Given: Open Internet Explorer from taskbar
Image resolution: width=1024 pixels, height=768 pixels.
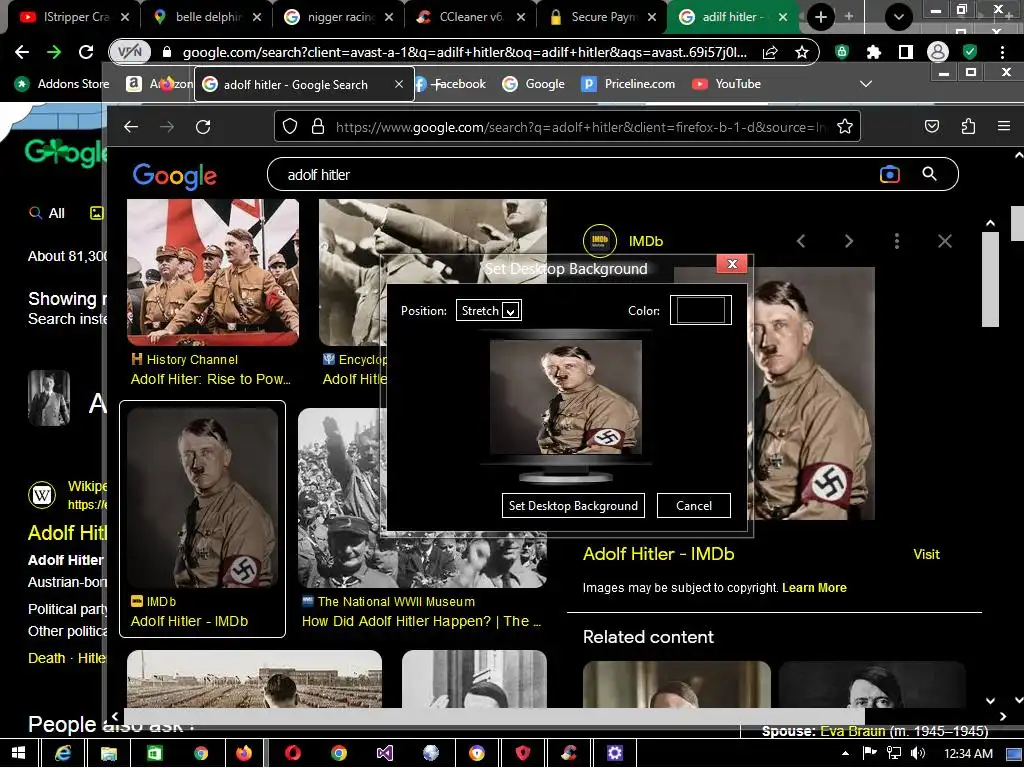Looking at the screenshot, I should tap(63, 754).
